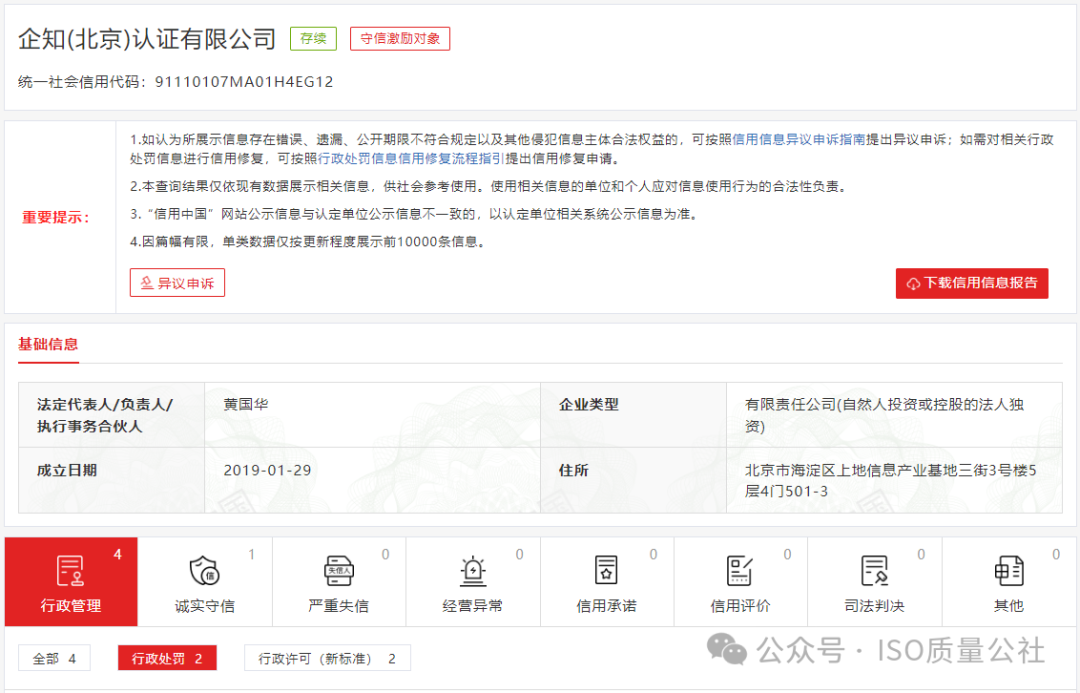Click the green 存续 status badge

(x=313, y=38)
